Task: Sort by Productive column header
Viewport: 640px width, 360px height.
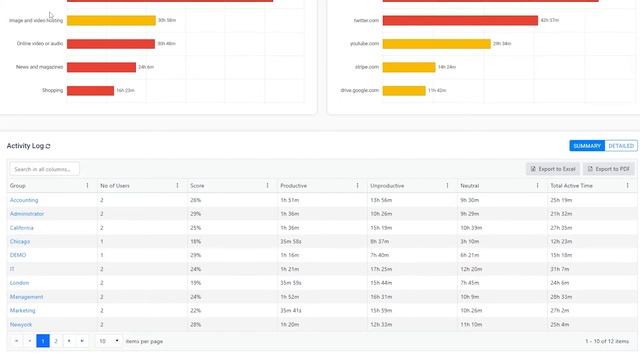Action: (293, 186)
